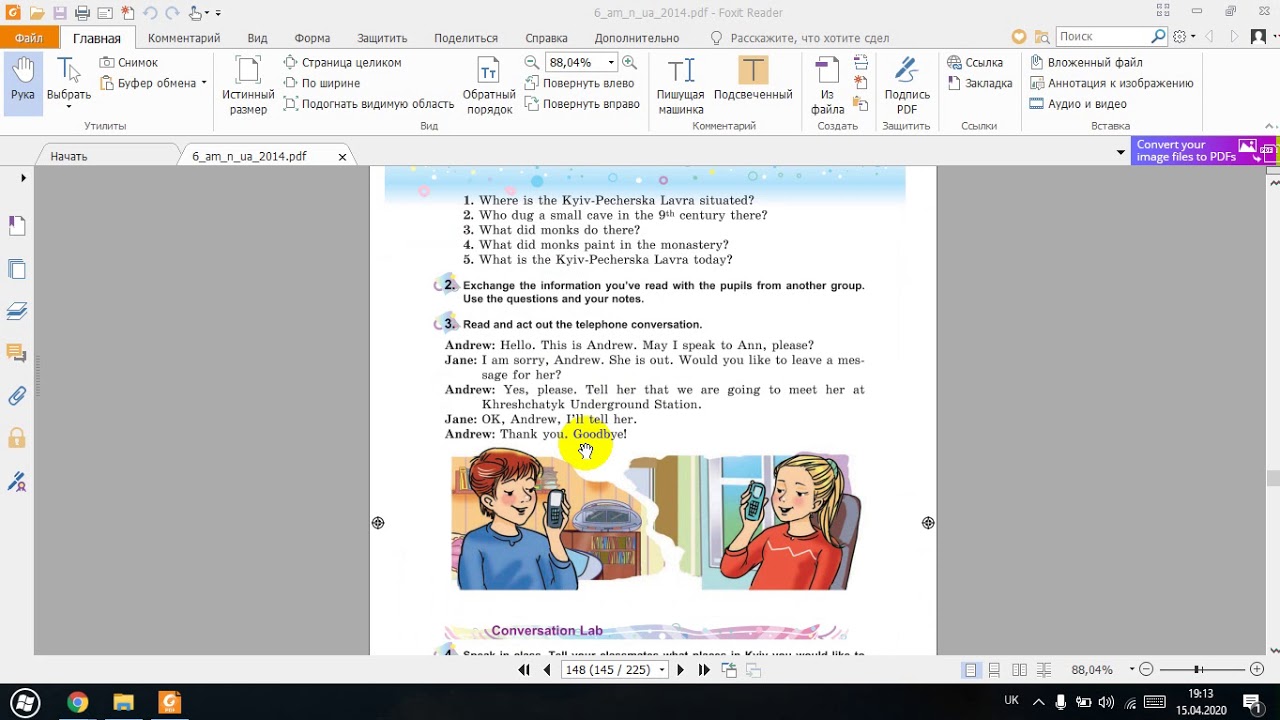
Task: Open the search settings gear dropdown
Action: point(1183,37)
